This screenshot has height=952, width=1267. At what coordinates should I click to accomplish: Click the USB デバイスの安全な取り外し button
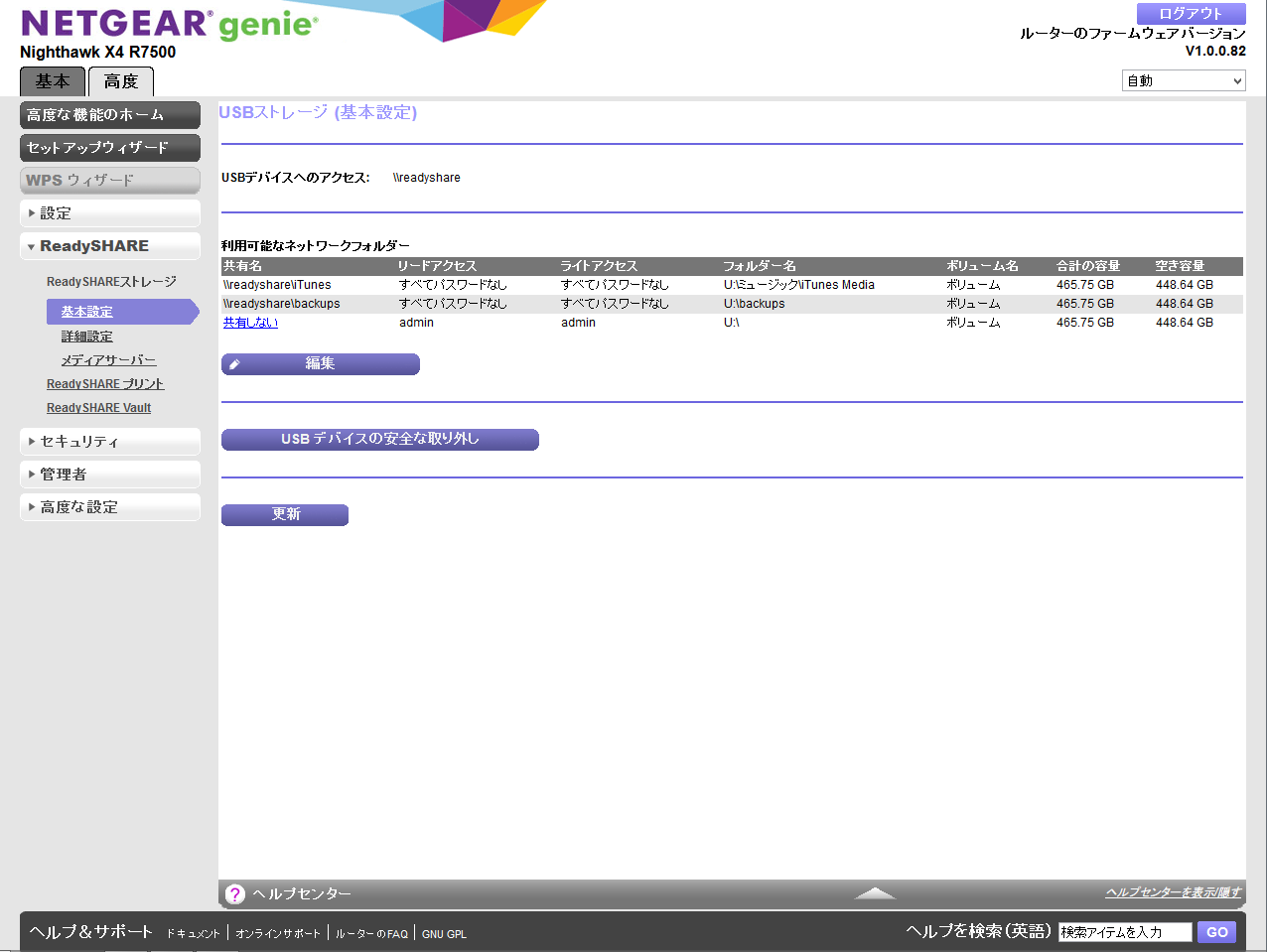point(379,439)
